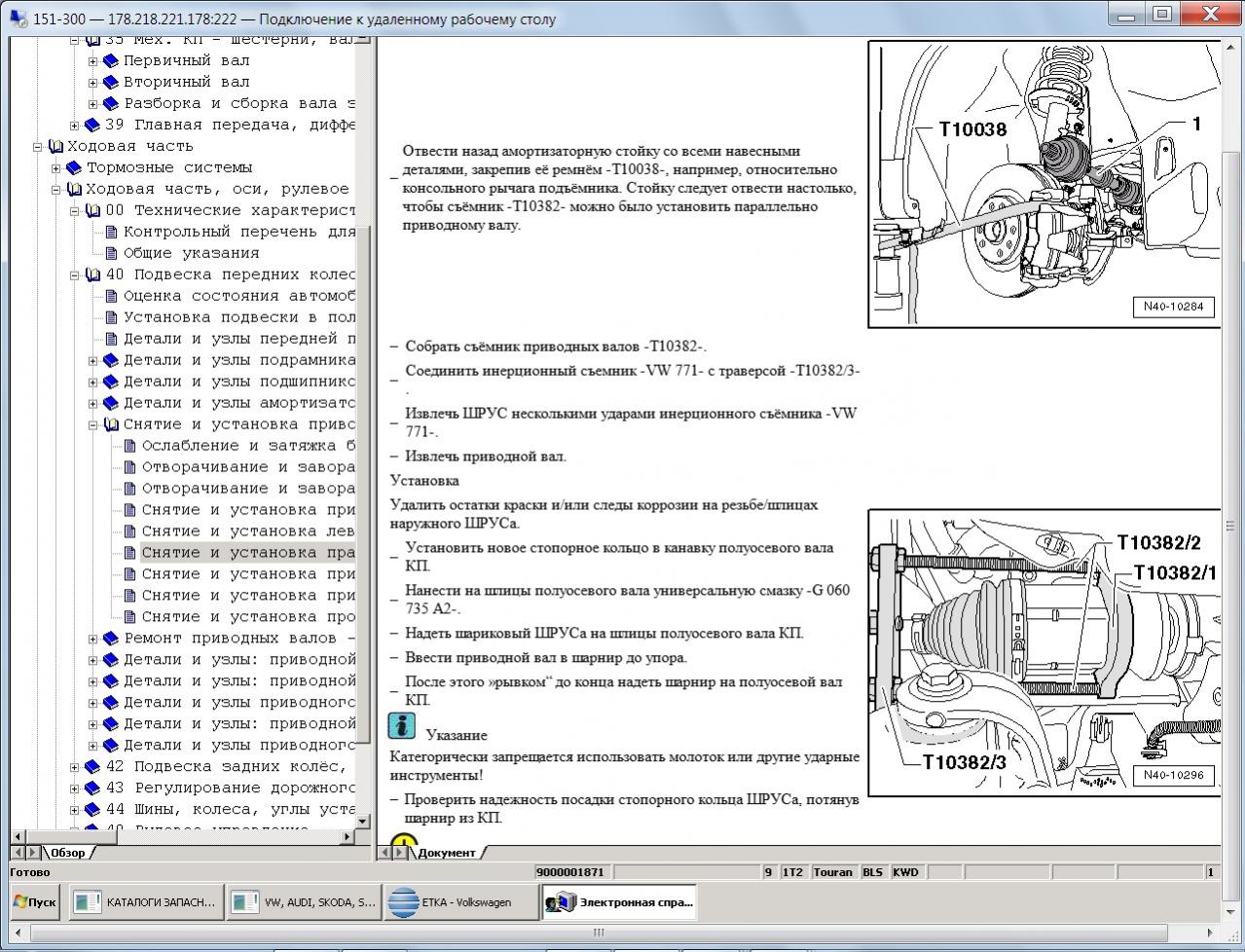Click open-book icon of top-level Ходовая часть

(x=55, y=146)
